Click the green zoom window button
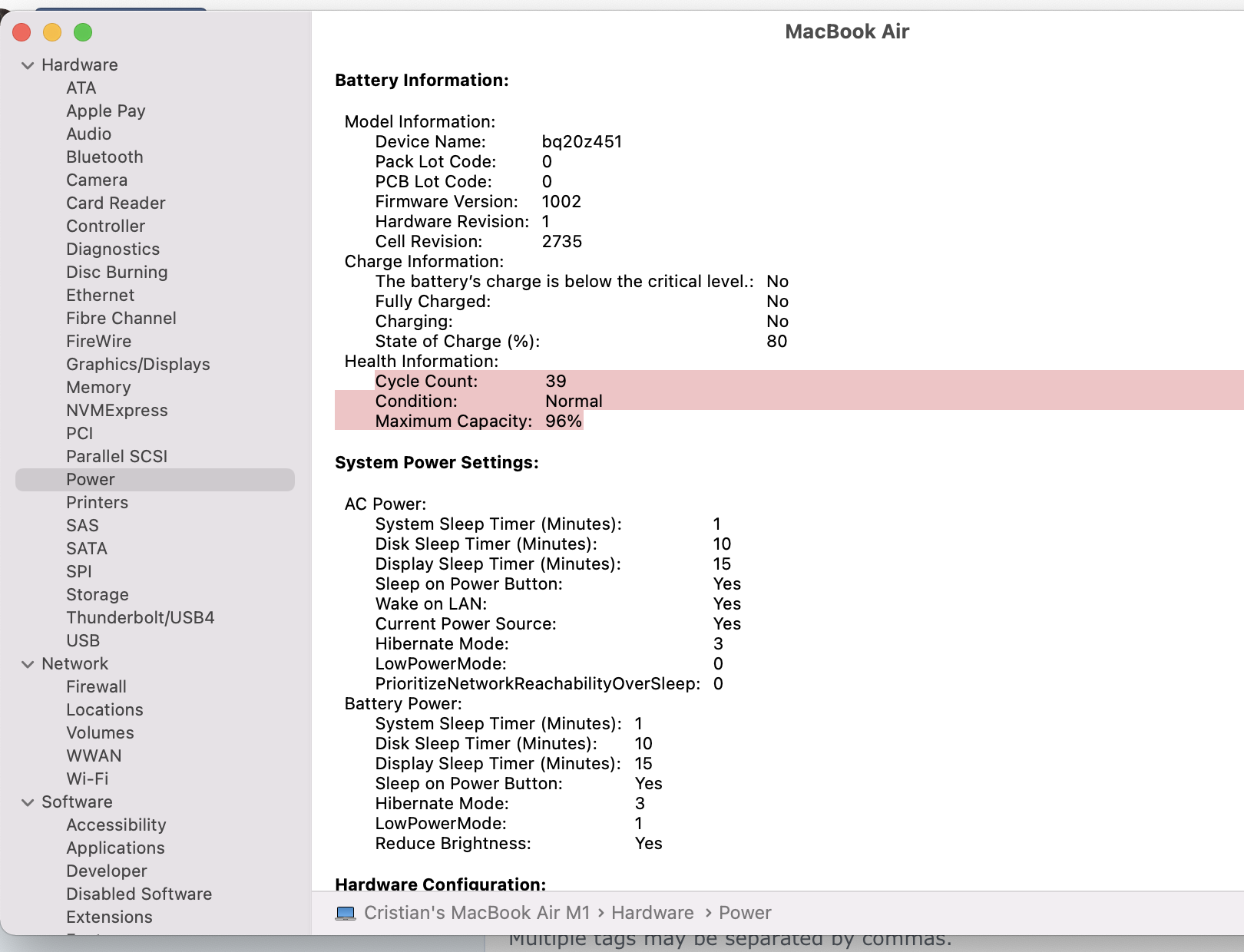 tap(83, 32)
